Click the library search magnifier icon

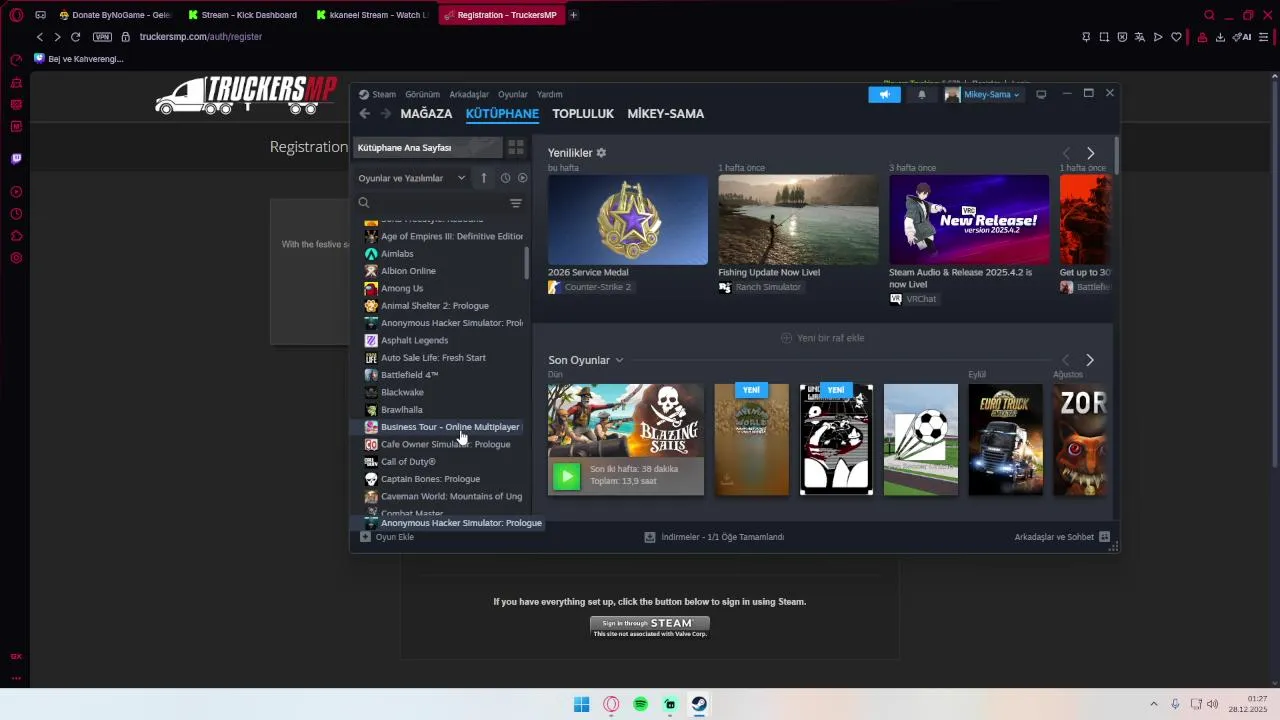[364, 203]
